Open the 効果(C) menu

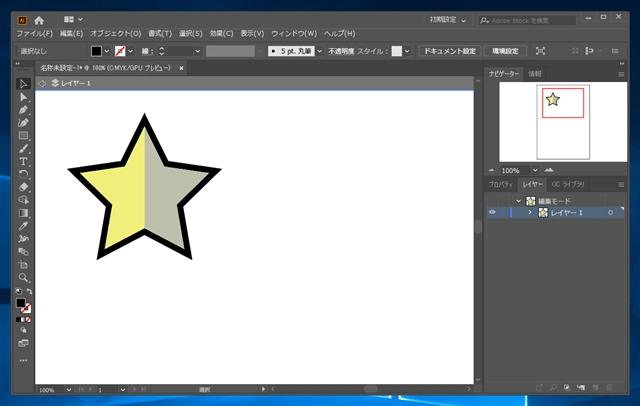[221, 33]
